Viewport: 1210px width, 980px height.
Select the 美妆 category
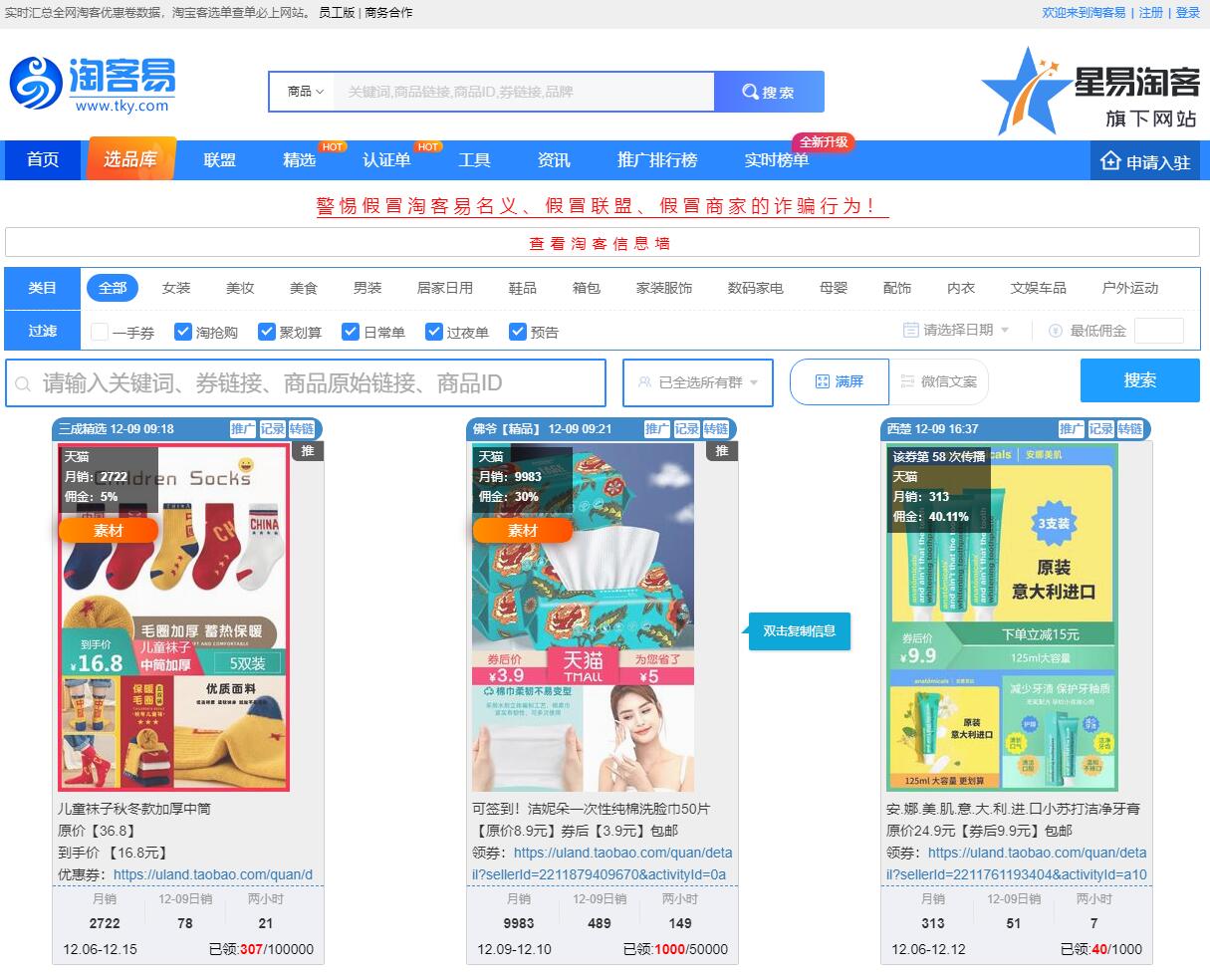(x=240, y=288)
